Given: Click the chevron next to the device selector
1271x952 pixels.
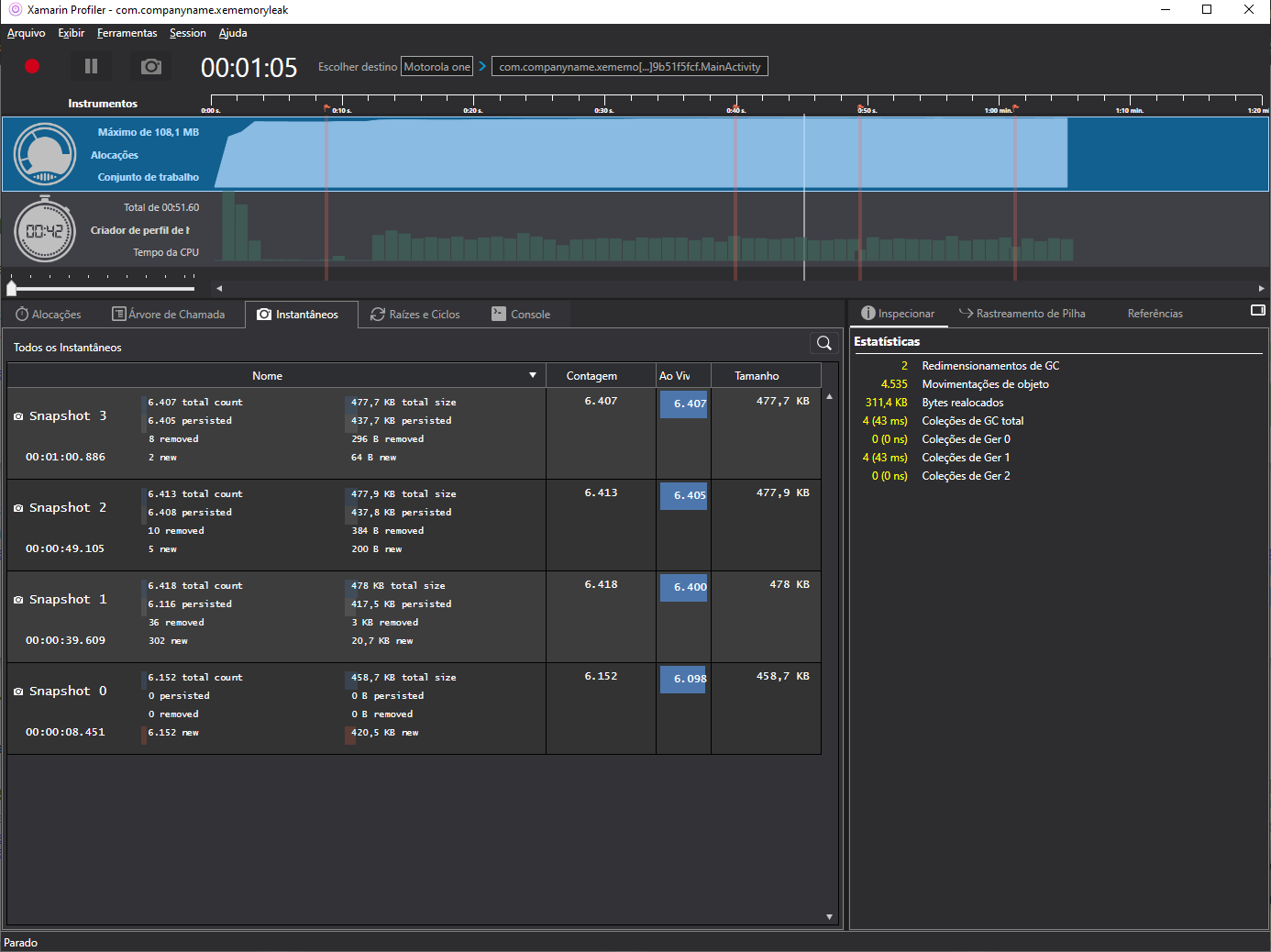Looking at the screenshot, I should point(481,66).
